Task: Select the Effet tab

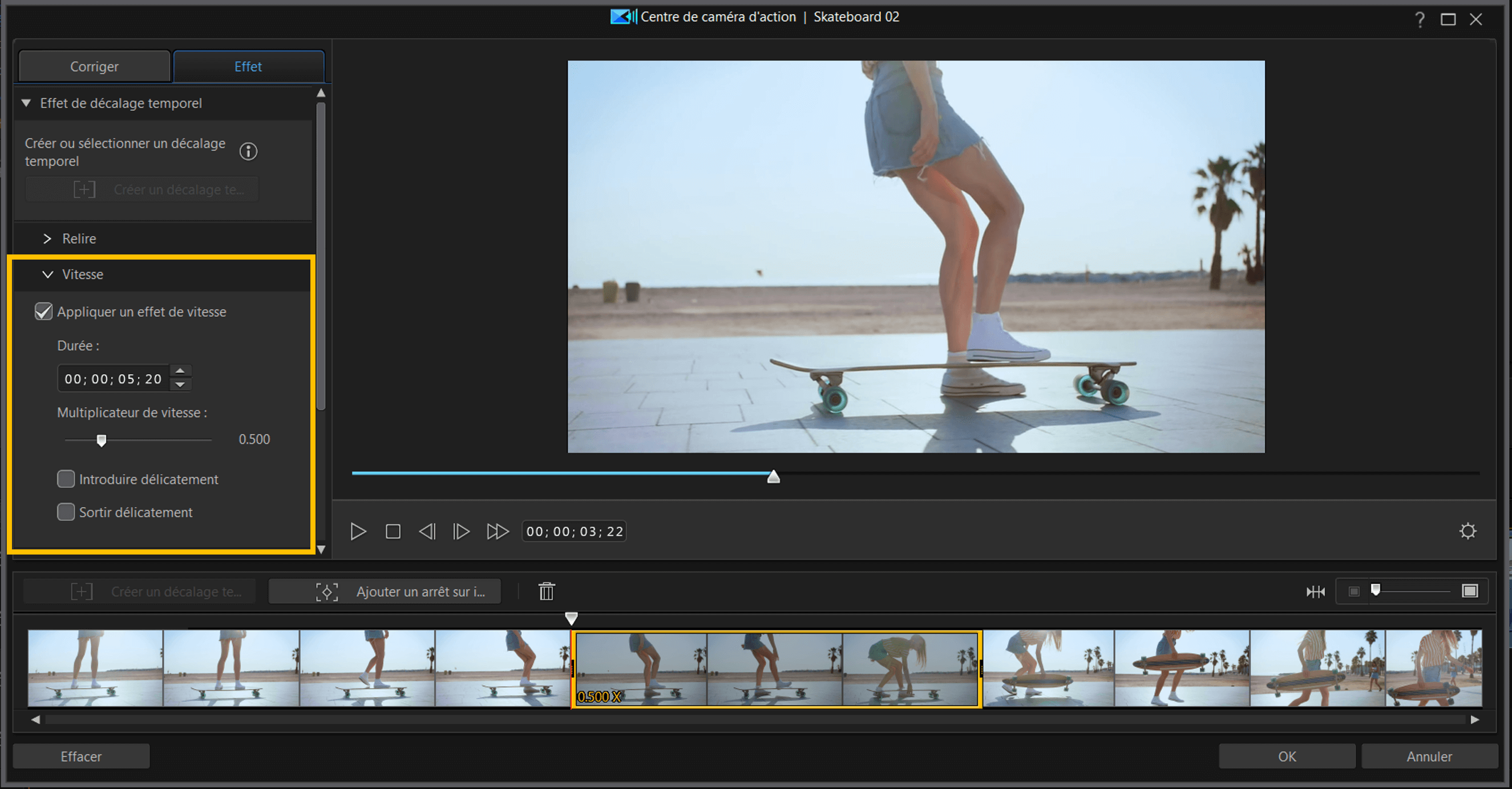Action: [248, 66]
